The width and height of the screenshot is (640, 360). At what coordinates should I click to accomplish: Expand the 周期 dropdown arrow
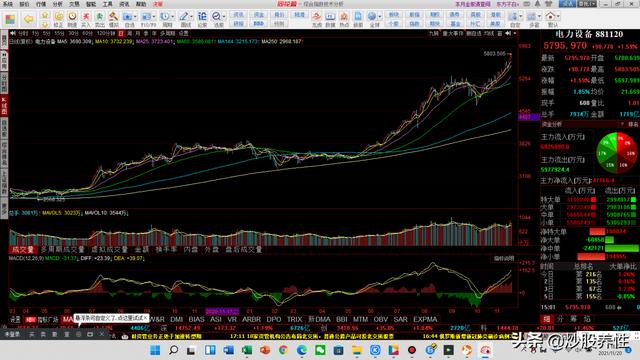173,17
